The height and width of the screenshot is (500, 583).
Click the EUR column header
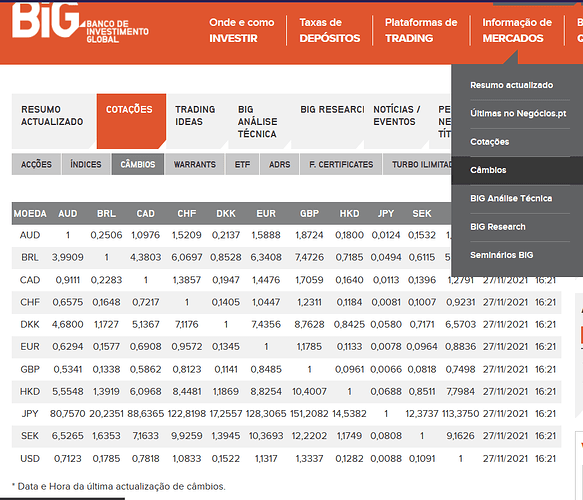pos(266,214)
